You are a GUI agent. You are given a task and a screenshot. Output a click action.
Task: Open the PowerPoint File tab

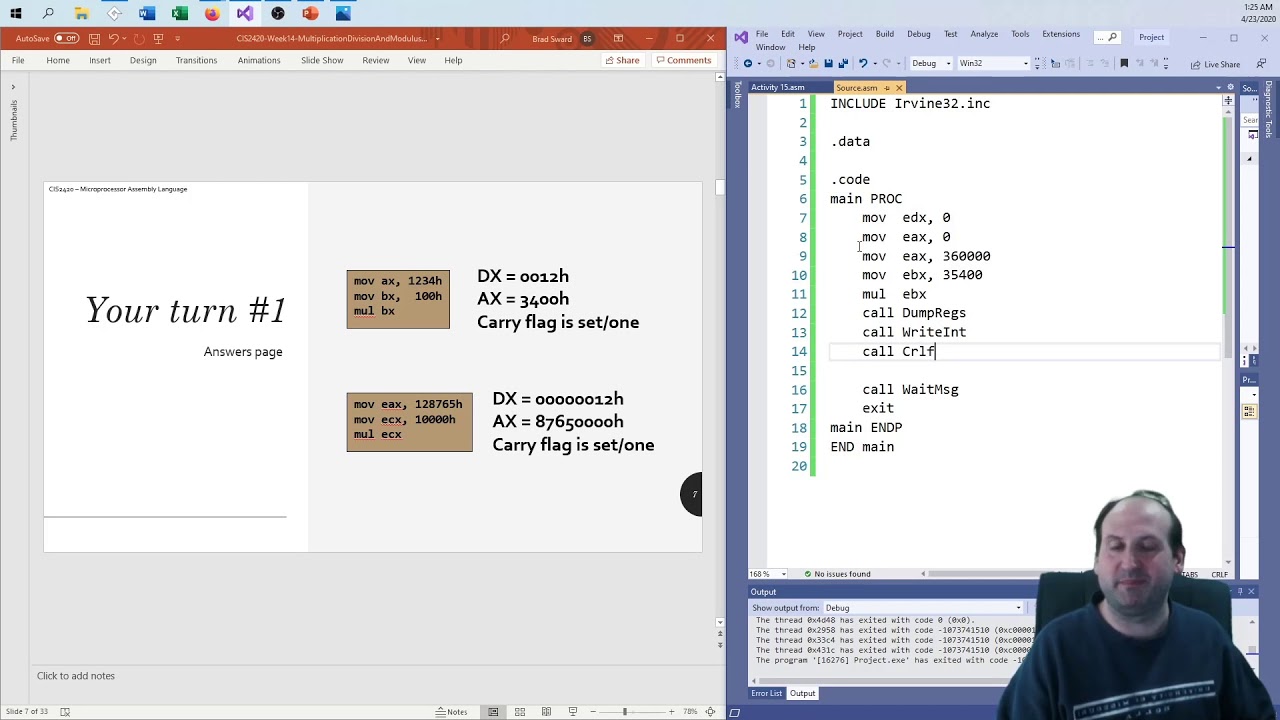[18, 60]
